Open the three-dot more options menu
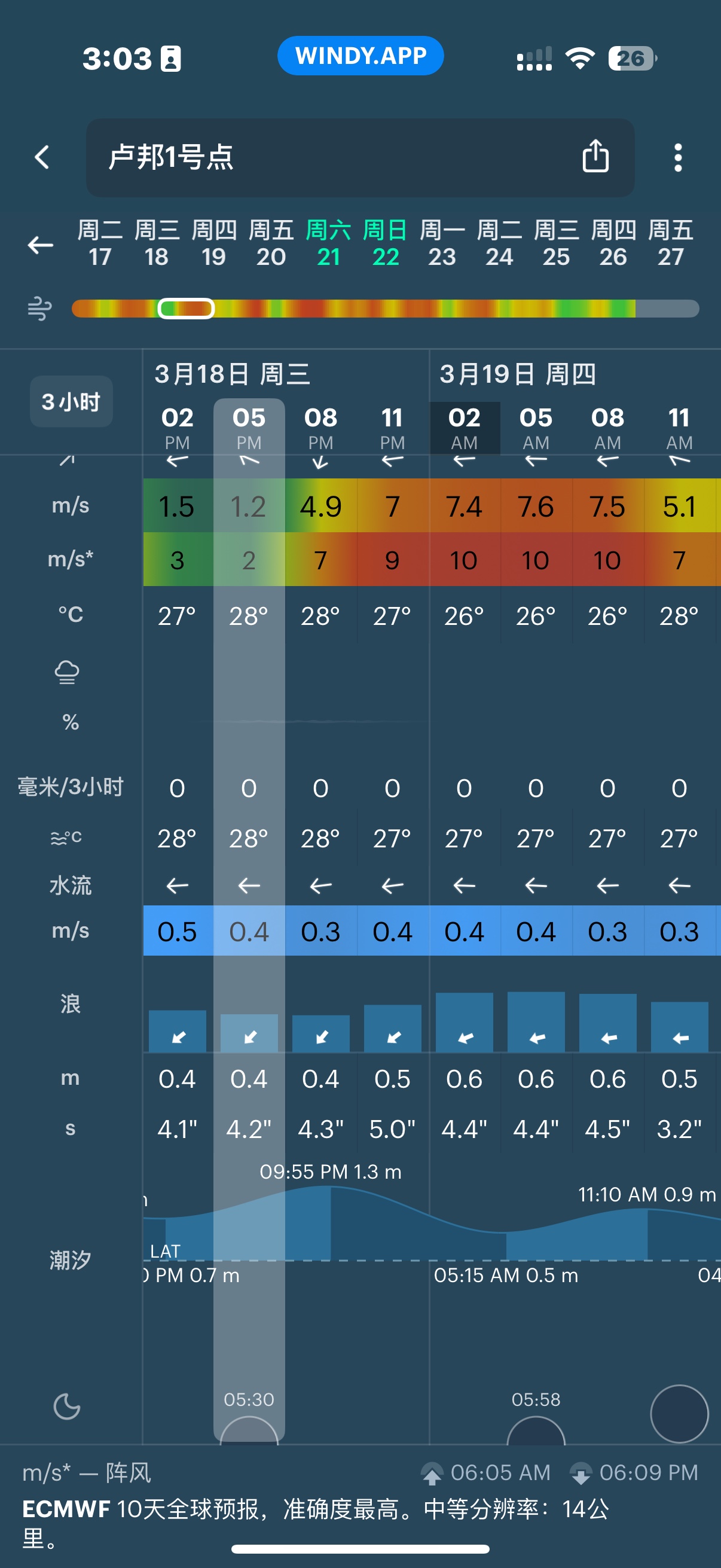This screenshot has height=1568, width=721. (x=678, y=158)
